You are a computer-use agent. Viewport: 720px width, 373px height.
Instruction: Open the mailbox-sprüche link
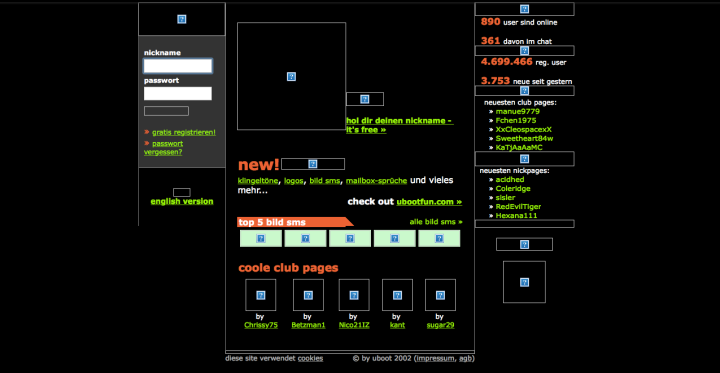pos(377,181)
